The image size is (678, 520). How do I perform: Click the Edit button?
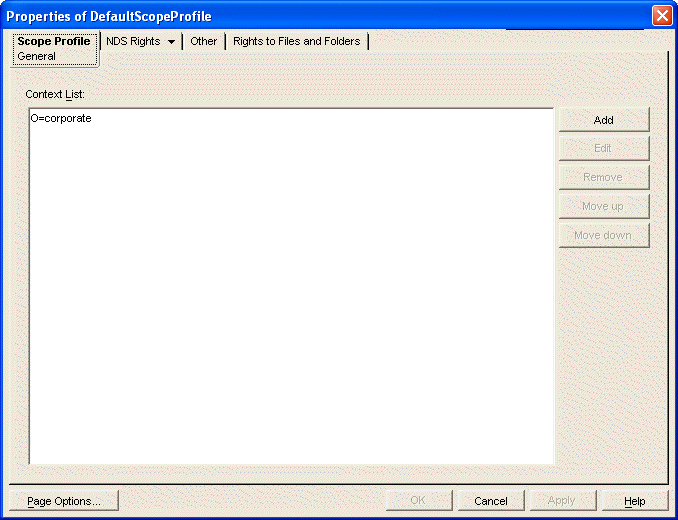(x=604, y=149)
